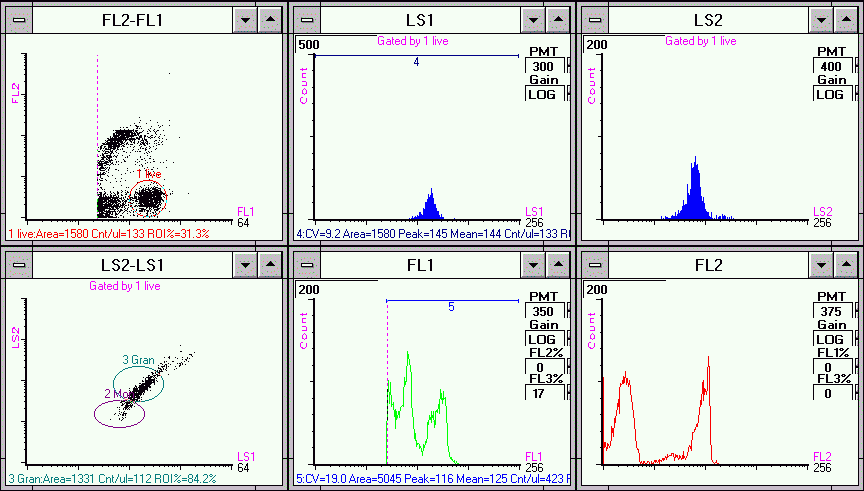
Task: Click the FL1 Gain LOG field
Action: point(544,339)
